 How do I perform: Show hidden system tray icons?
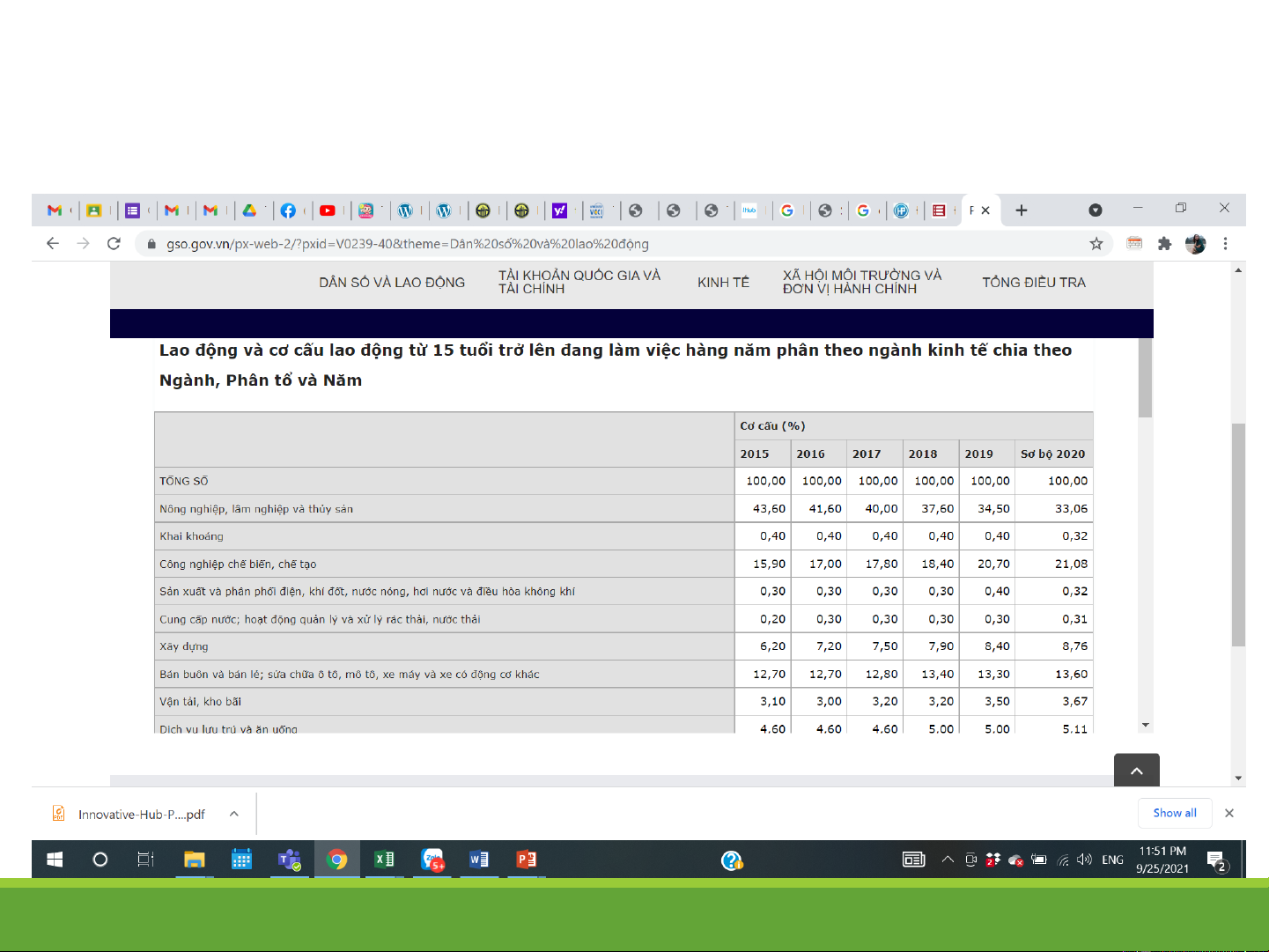coord(948,860)
